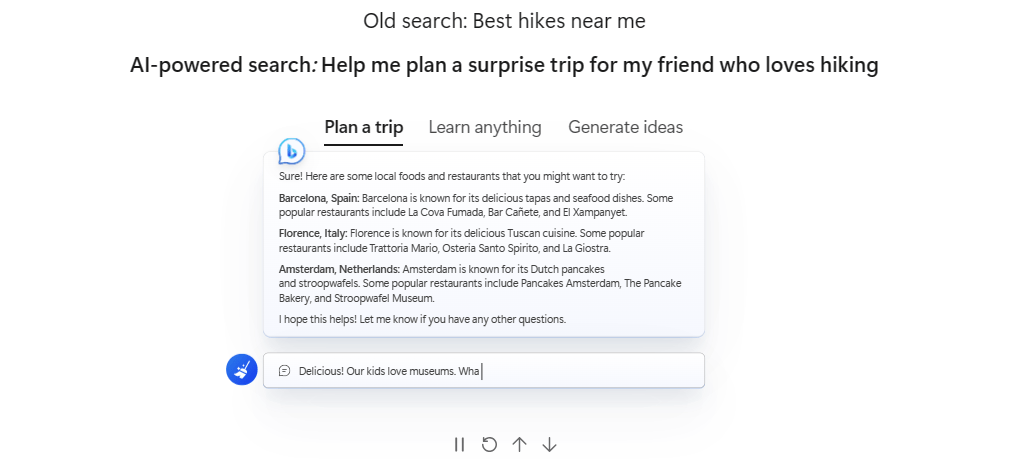
Task: Select the Generate ideas tab
Action: [x=625, y=127]
